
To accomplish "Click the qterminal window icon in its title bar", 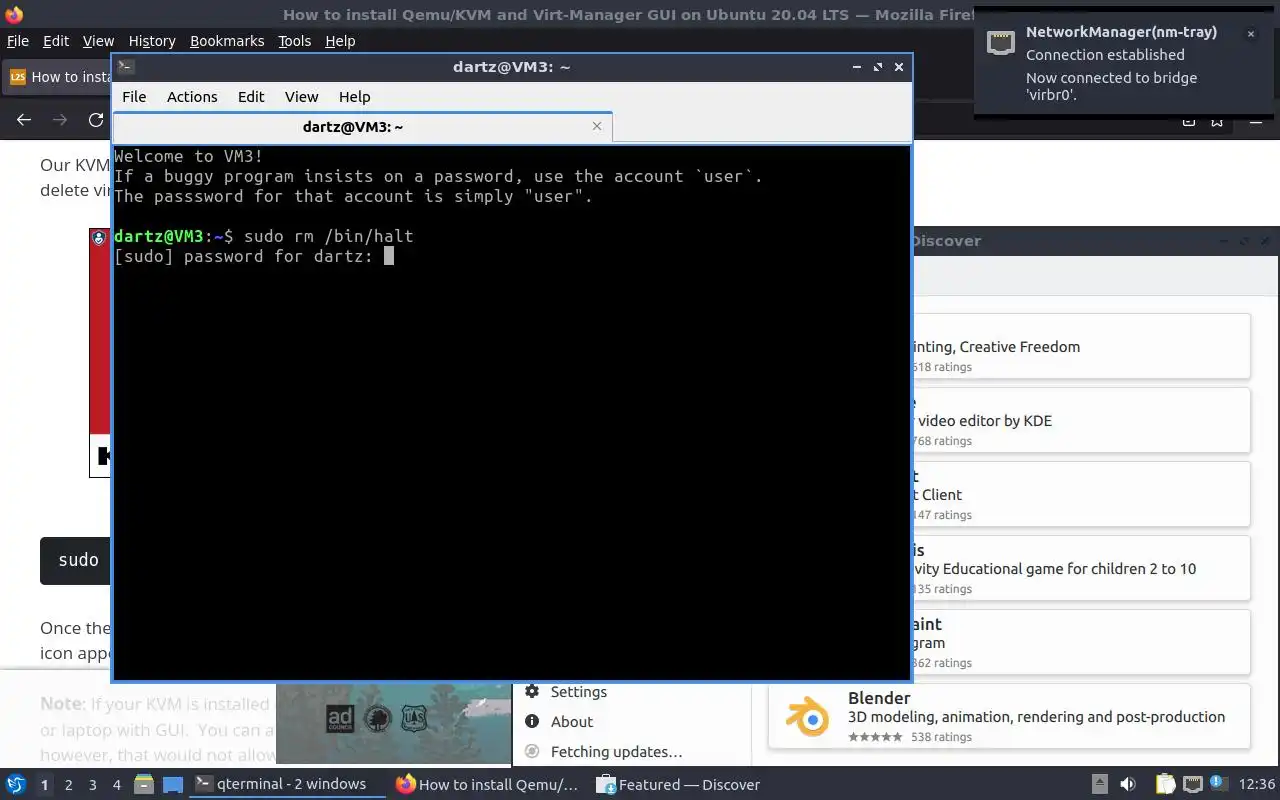I will [x=125, y=67].
